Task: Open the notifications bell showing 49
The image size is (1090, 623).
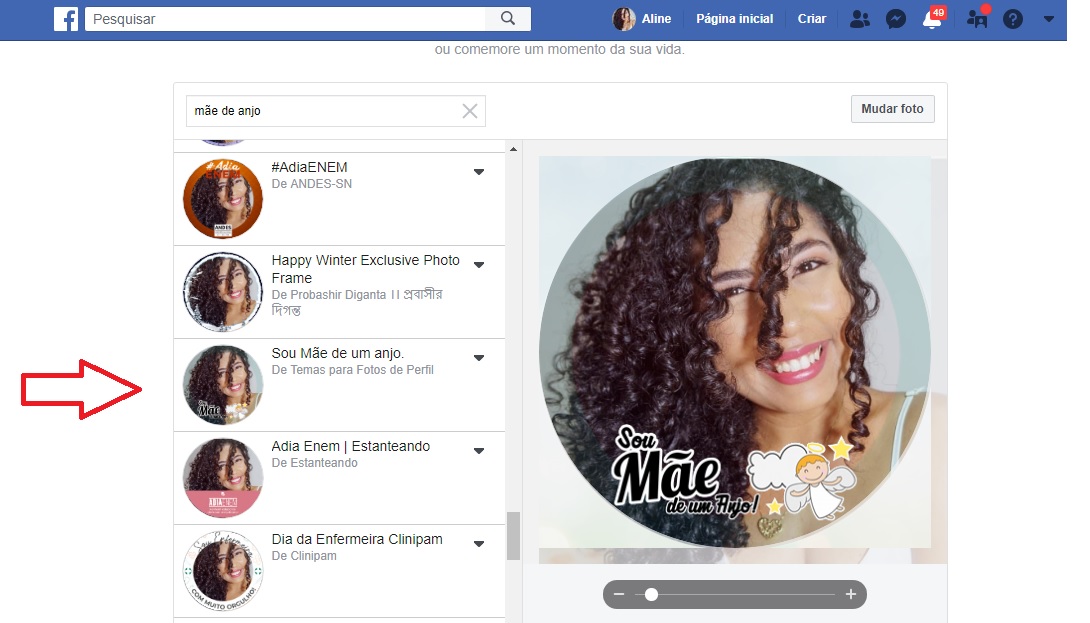Action: (x=932, y=18)
